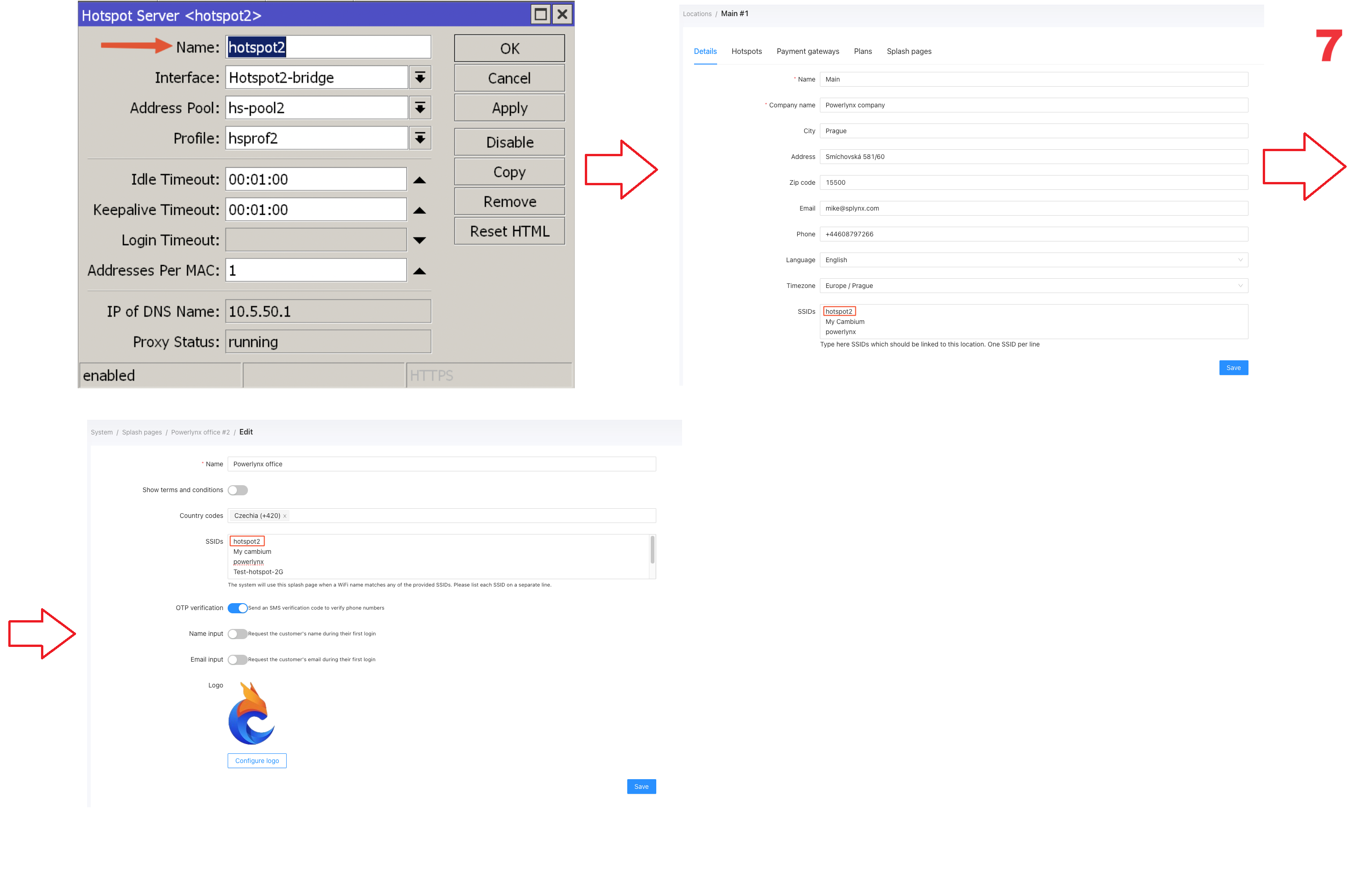Enable the Name input switch
Image resolution: width=1372 pixels, height=875 pixels.
point(238,634)
